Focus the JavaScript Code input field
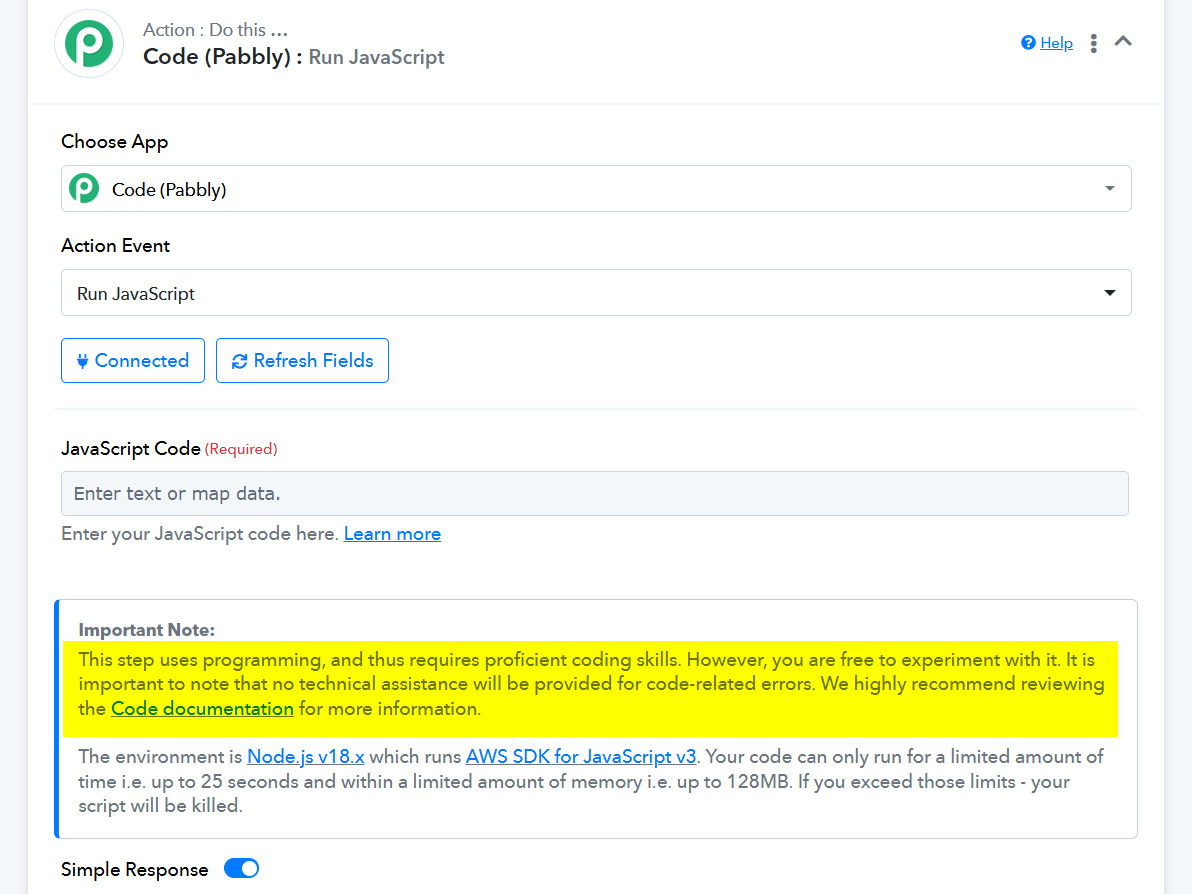Image resolution: width=1192 pixels, height=894 pixels. tap(594, 493)
